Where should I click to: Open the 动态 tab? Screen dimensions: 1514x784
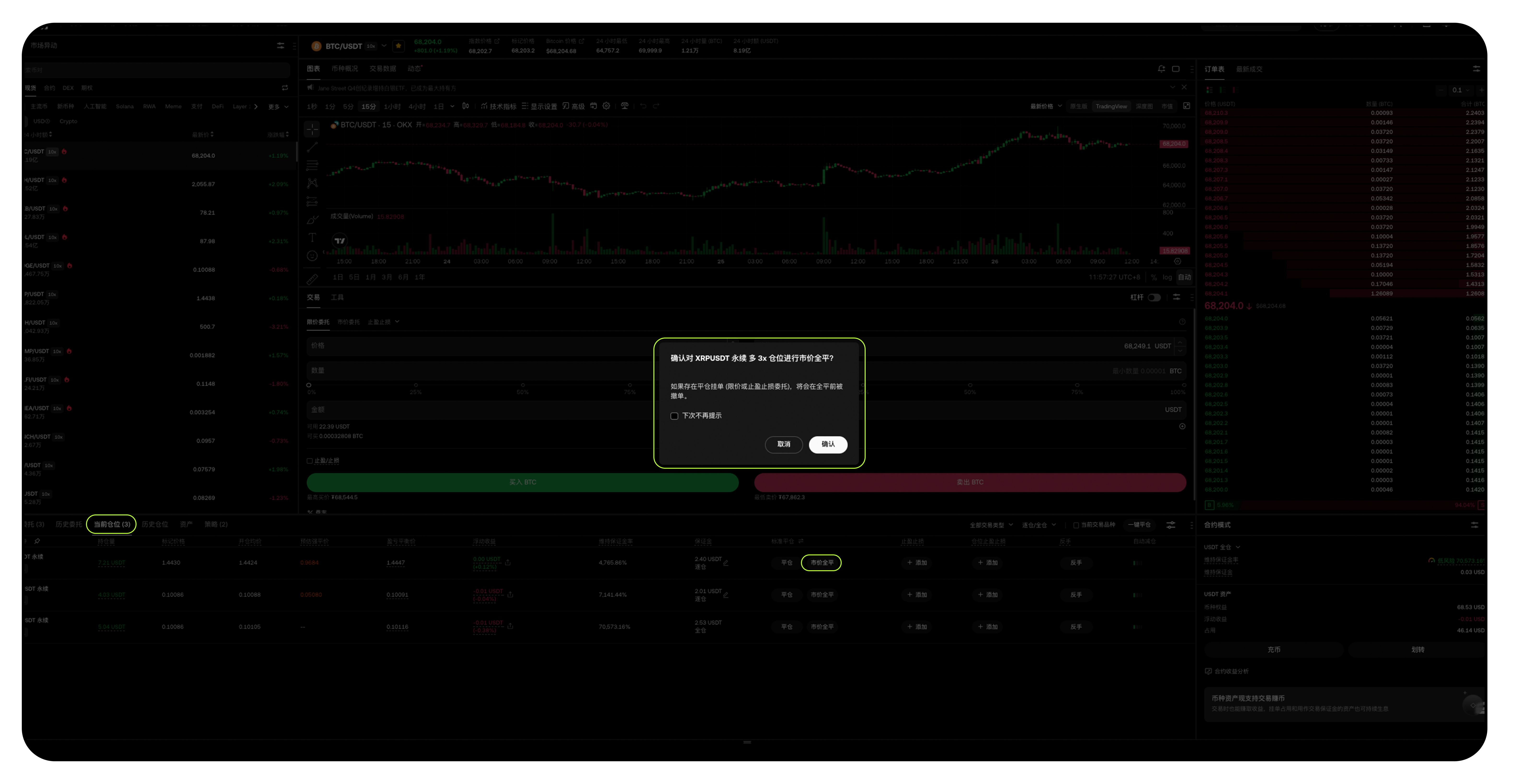tap(414, 69)
